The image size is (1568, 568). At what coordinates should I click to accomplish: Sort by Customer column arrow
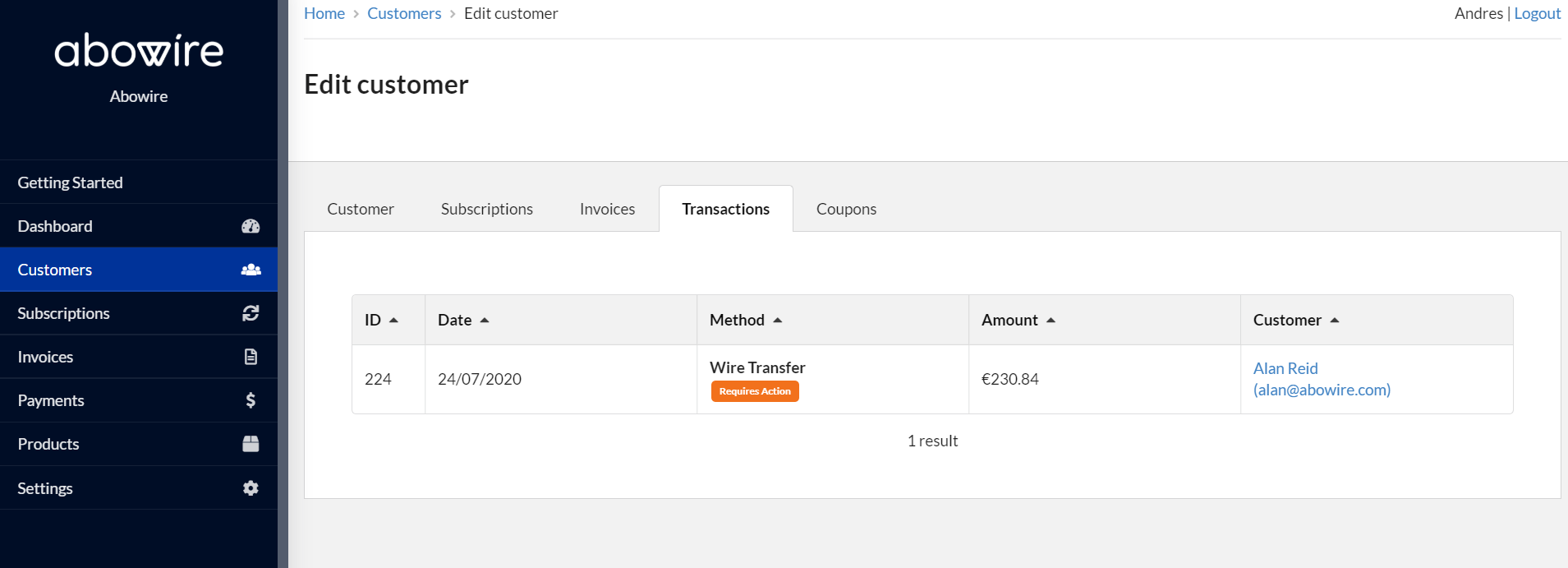tap(1335, 320)
